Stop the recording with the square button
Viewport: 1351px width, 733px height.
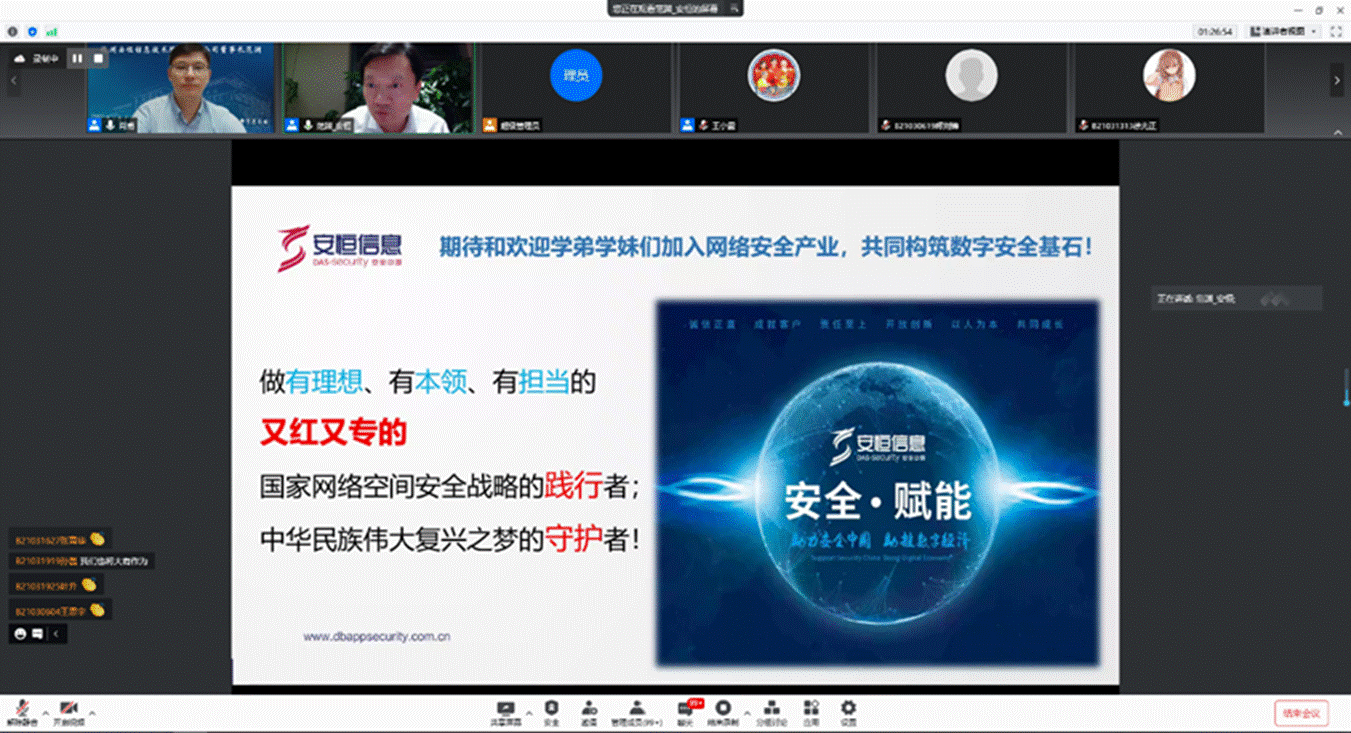[x=98, y=59]
